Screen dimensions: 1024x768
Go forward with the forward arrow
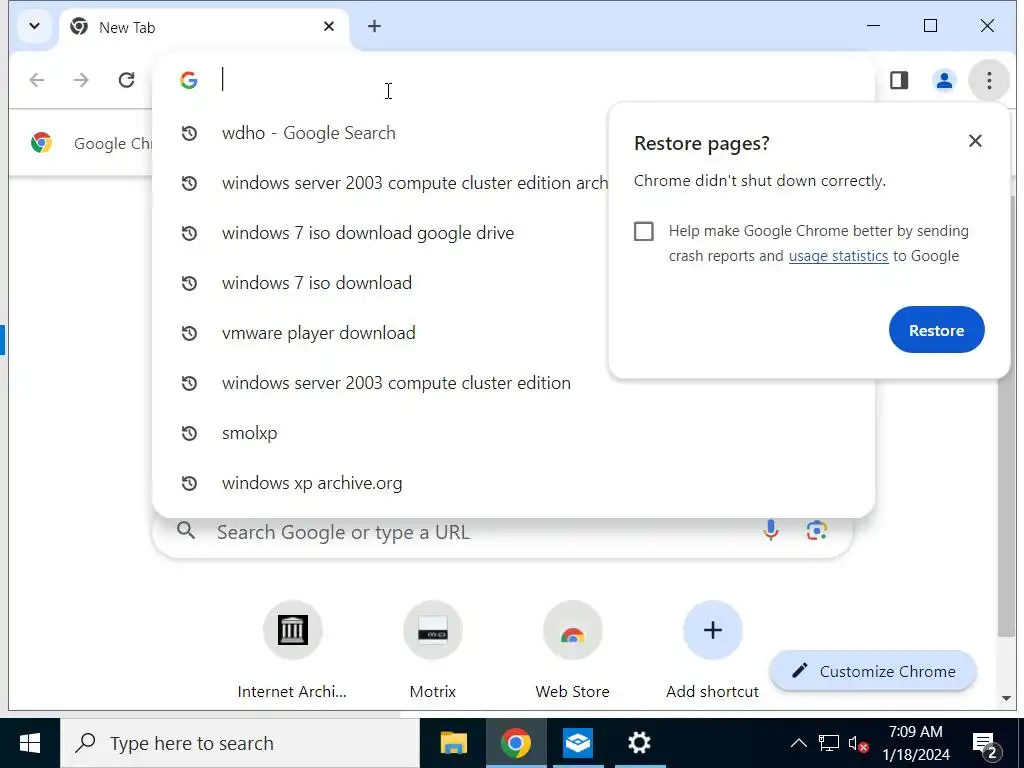81,80
